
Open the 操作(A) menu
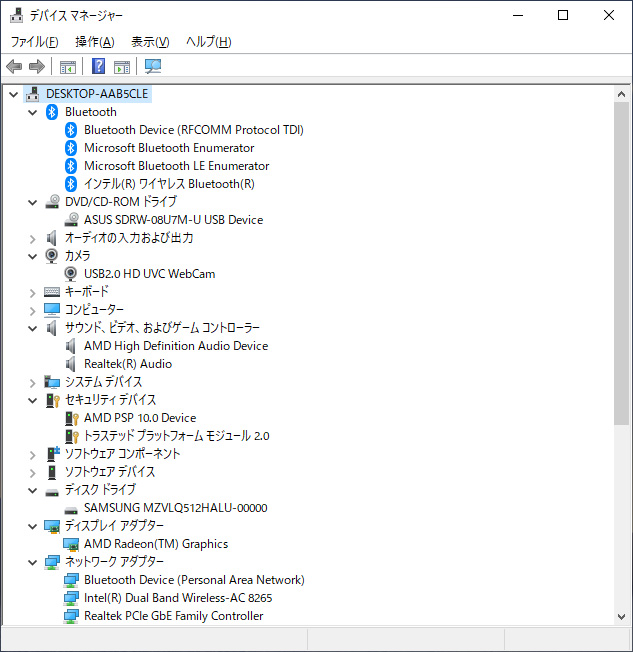(95, 42)
